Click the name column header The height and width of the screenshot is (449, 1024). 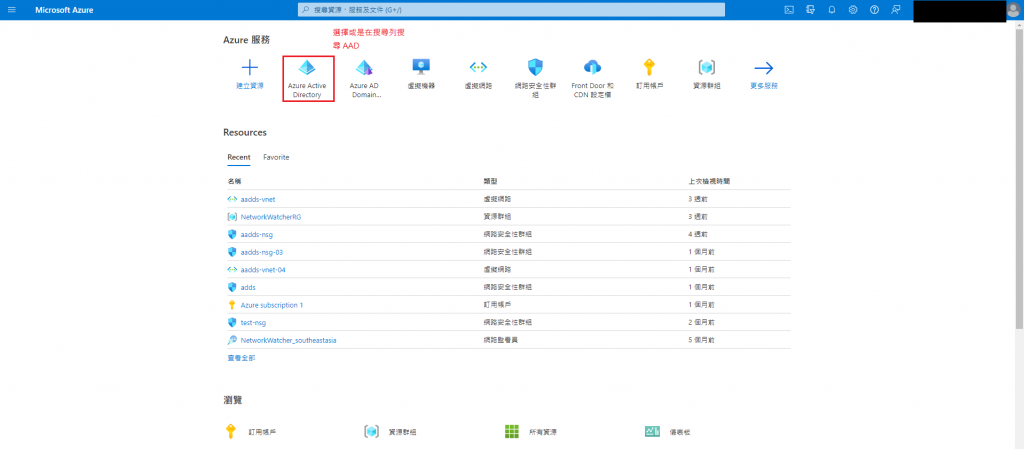(234, 181)
